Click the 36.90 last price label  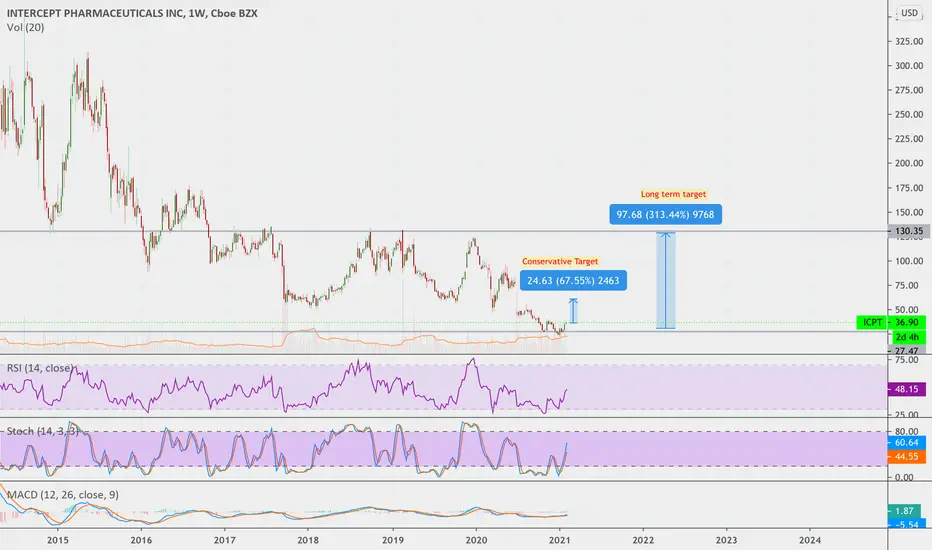(906, 322)
